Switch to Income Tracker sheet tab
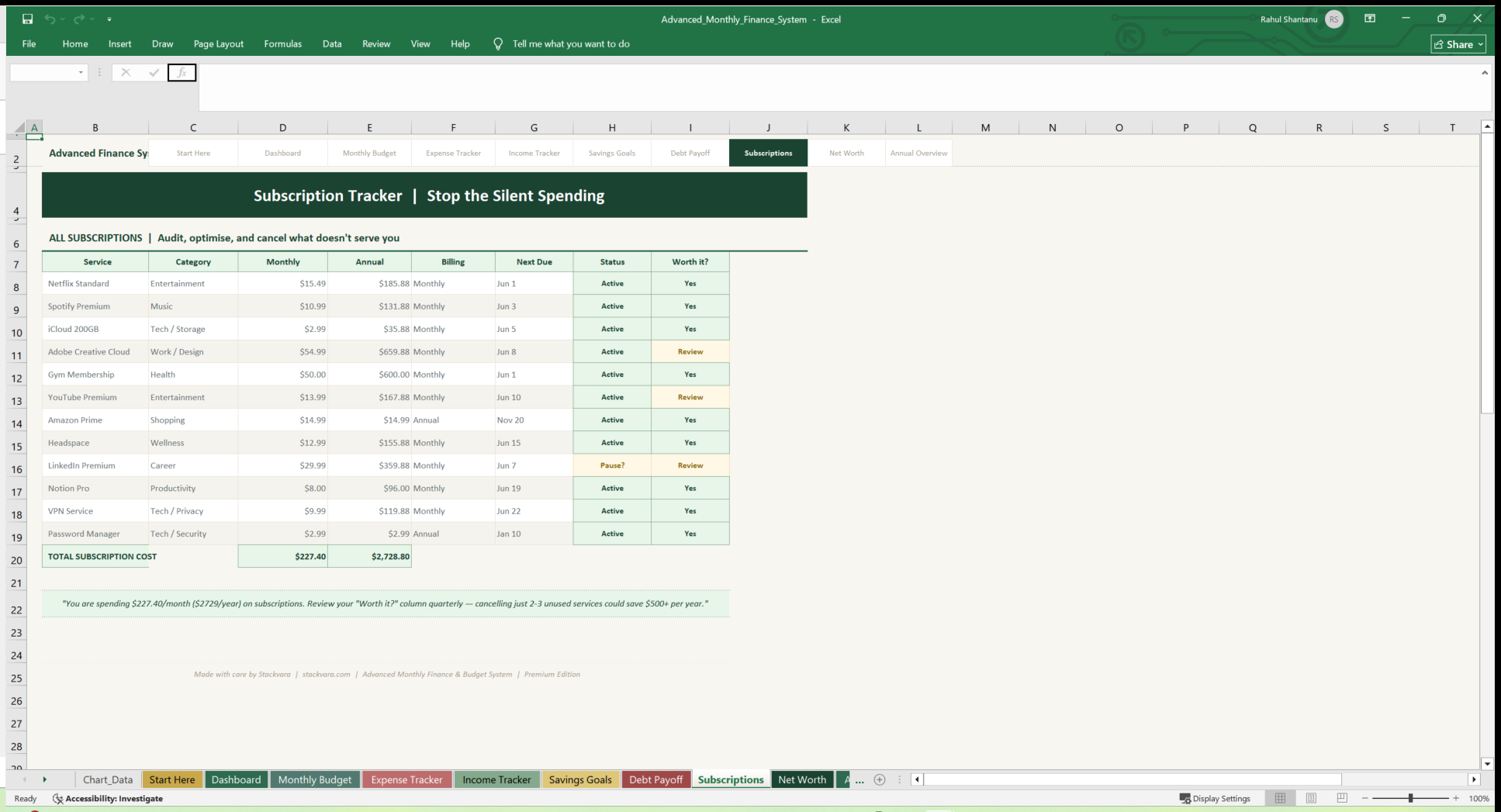This screenshot has height=812, width=1501. (x=496, y=779)
